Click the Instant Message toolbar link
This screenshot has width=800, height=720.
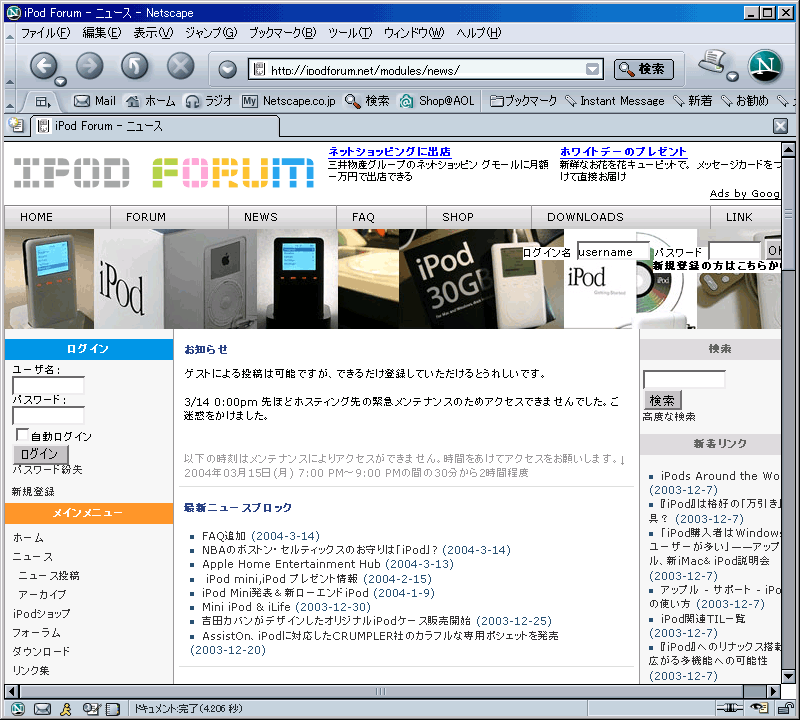(x=615, y=101)
